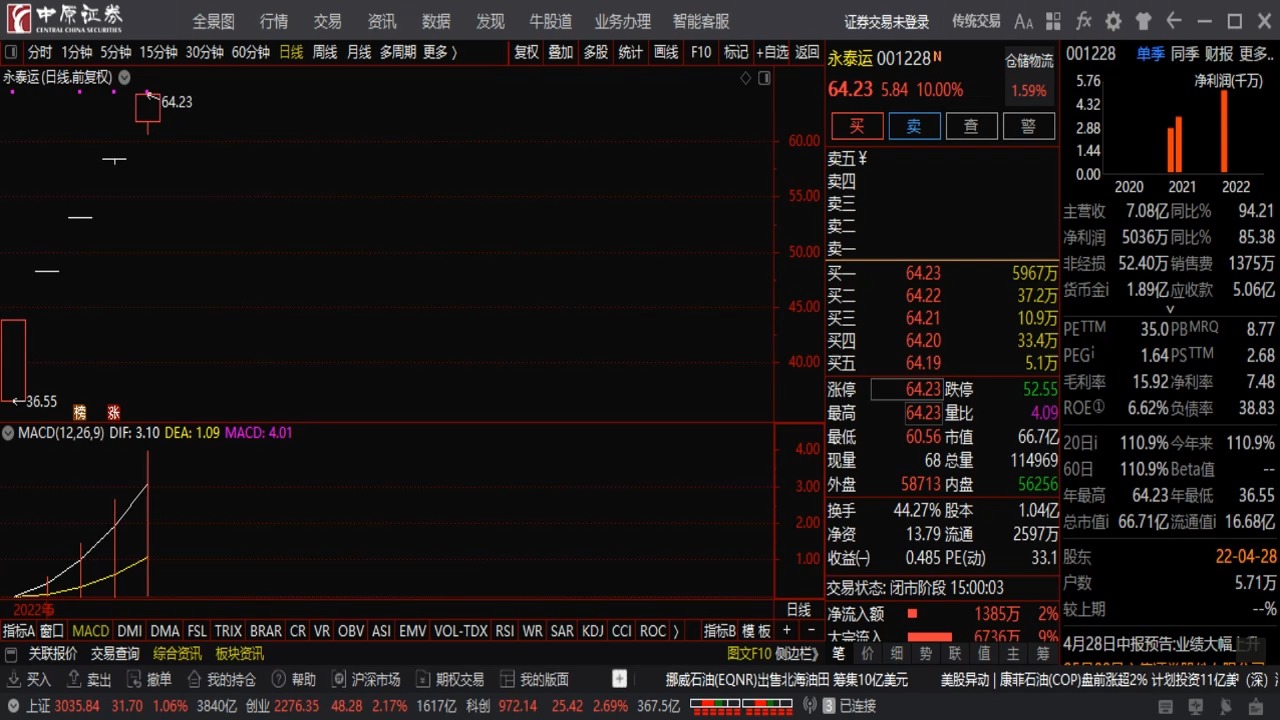The image size is (1280, 720).
Task: Toggle the 多周期 multi-period view
Action: pos(397,52)
